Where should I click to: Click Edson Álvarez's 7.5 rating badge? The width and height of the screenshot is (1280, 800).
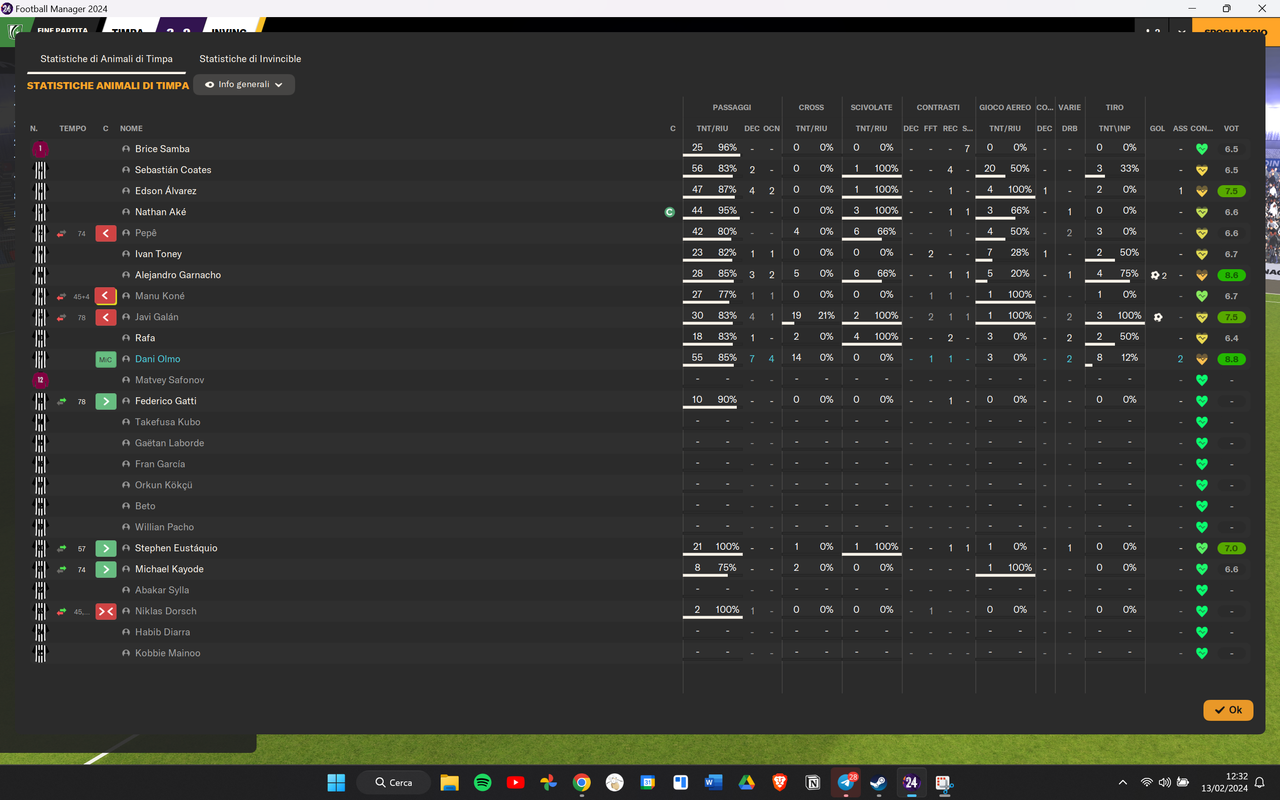(x=1231, y=191)
